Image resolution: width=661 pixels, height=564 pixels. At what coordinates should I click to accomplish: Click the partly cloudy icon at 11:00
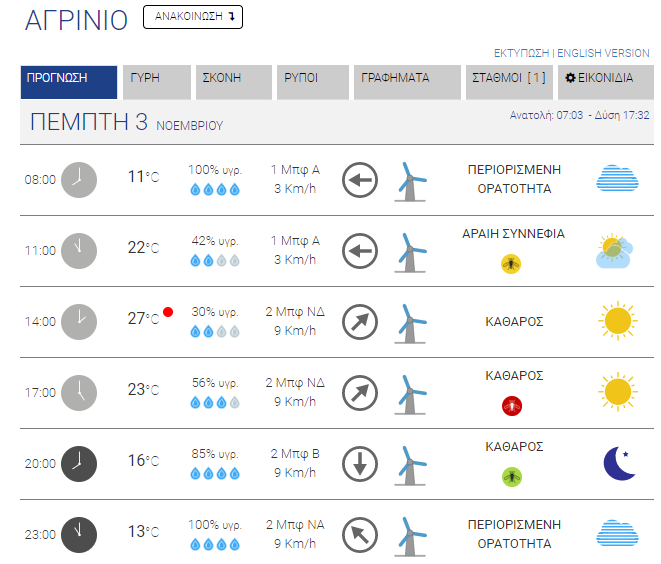click(x=616, y=250)
